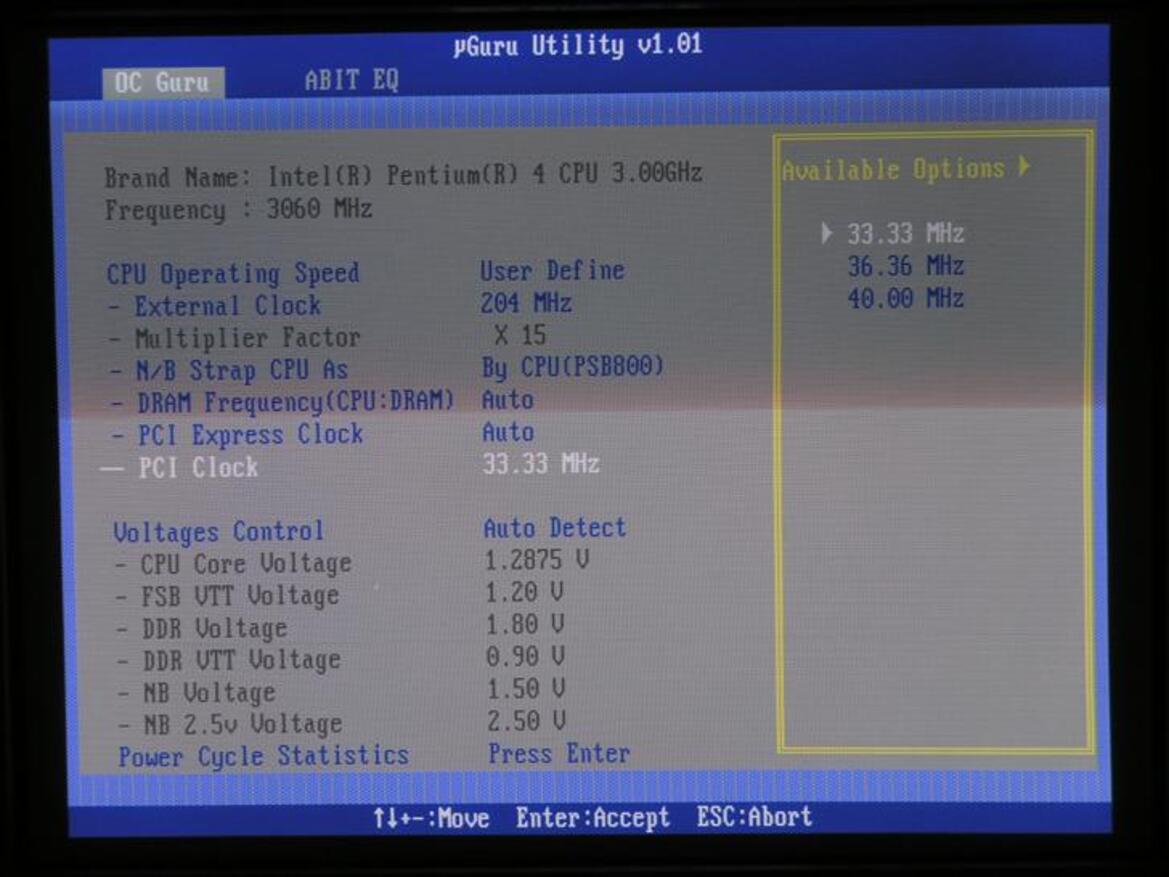Click the 2.50 V NB 2.5v value
1169x877 pixels.
[x=527, y=721]
